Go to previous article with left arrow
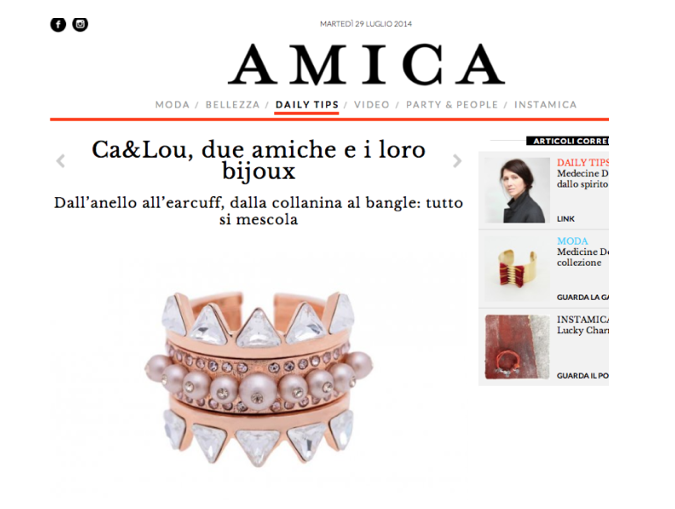This screenshot has width=675, height=509. click(61, 161)
